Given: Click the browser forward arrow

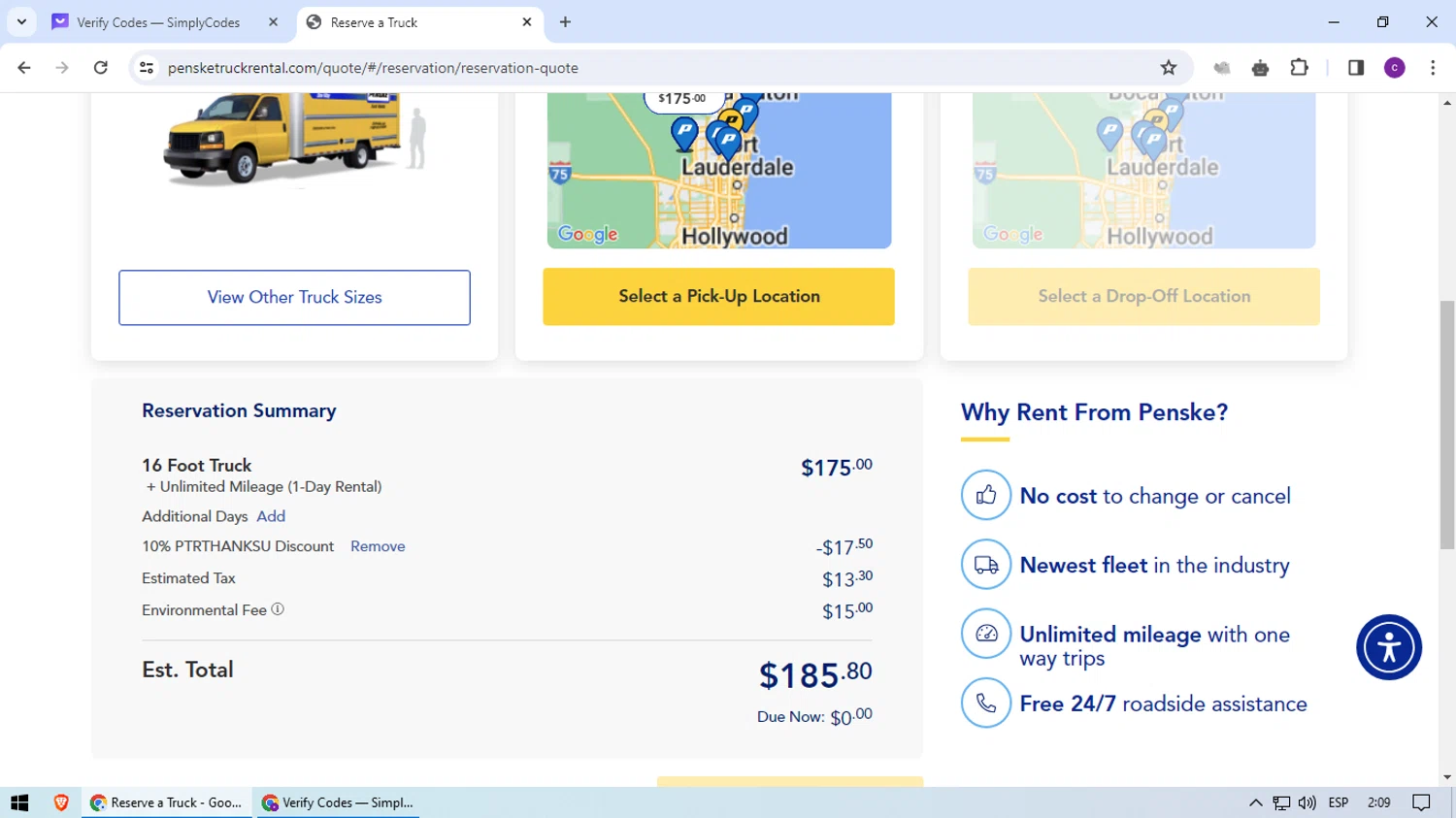Looking at the screenshot, I should (62, 68).
